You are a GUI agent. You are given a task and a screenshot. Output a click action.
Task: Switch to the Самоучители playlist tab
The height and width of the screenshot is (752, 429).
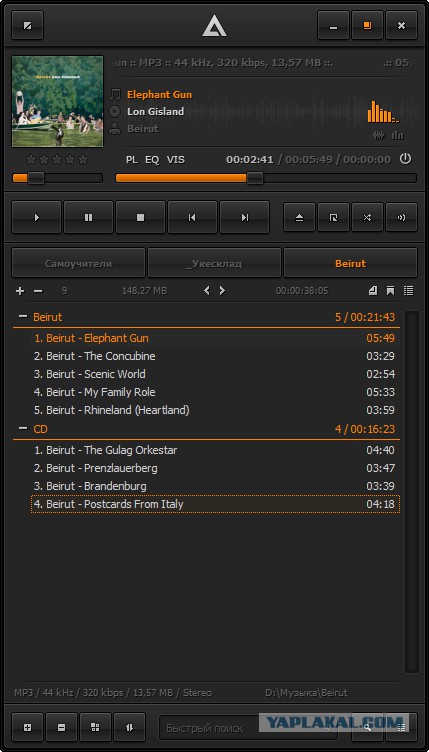click(x=79, y=263)
